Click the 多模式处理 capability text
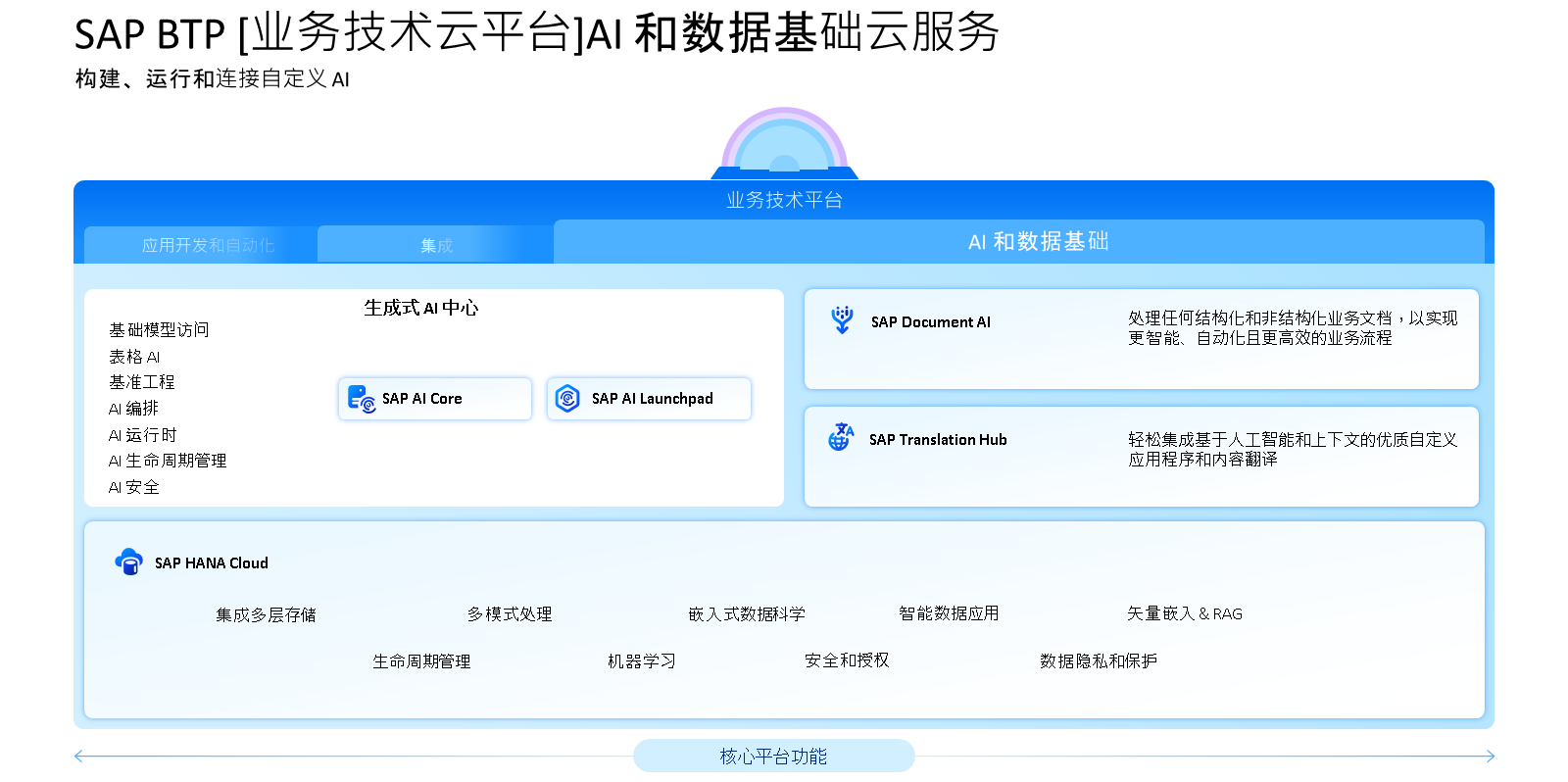The width and height of the screenshot is (1568, 782). [510, 613]
